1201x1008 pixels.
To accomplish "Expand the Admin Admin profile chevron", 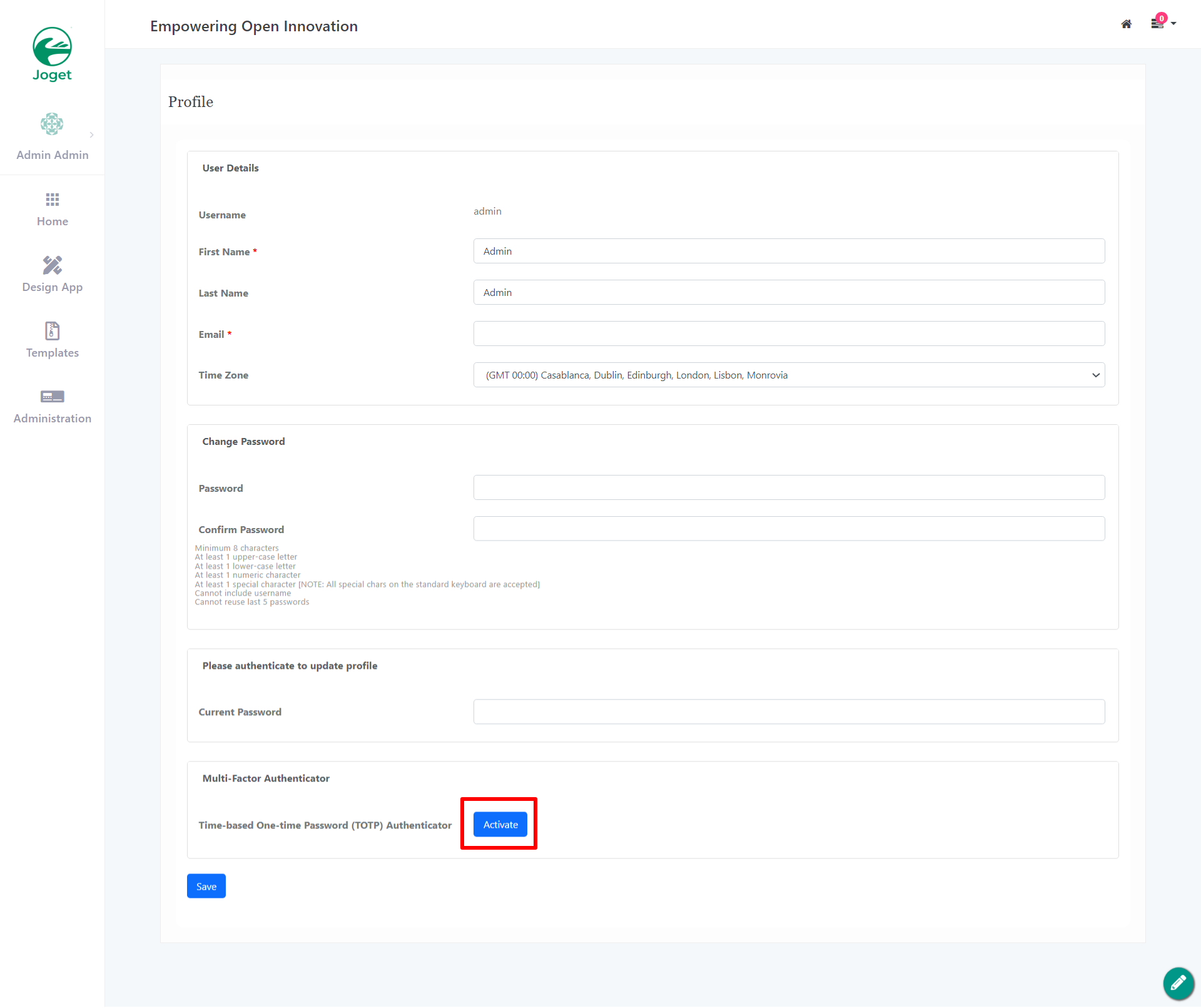I will point(92,135).
